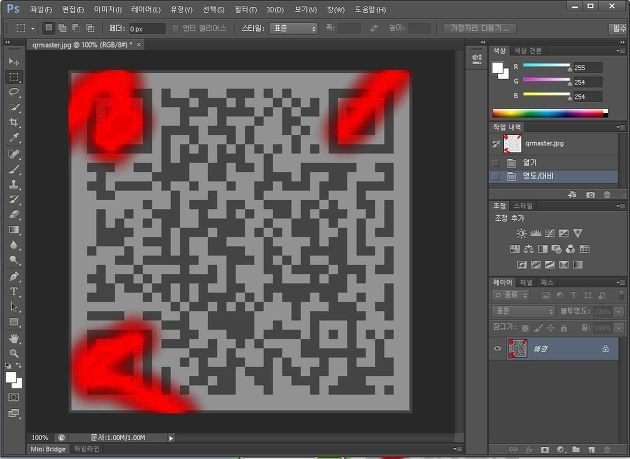Viewport: 630px width, 459px height.
Task: Choose New Selection mode in options bar
Action: coord(49,28)
